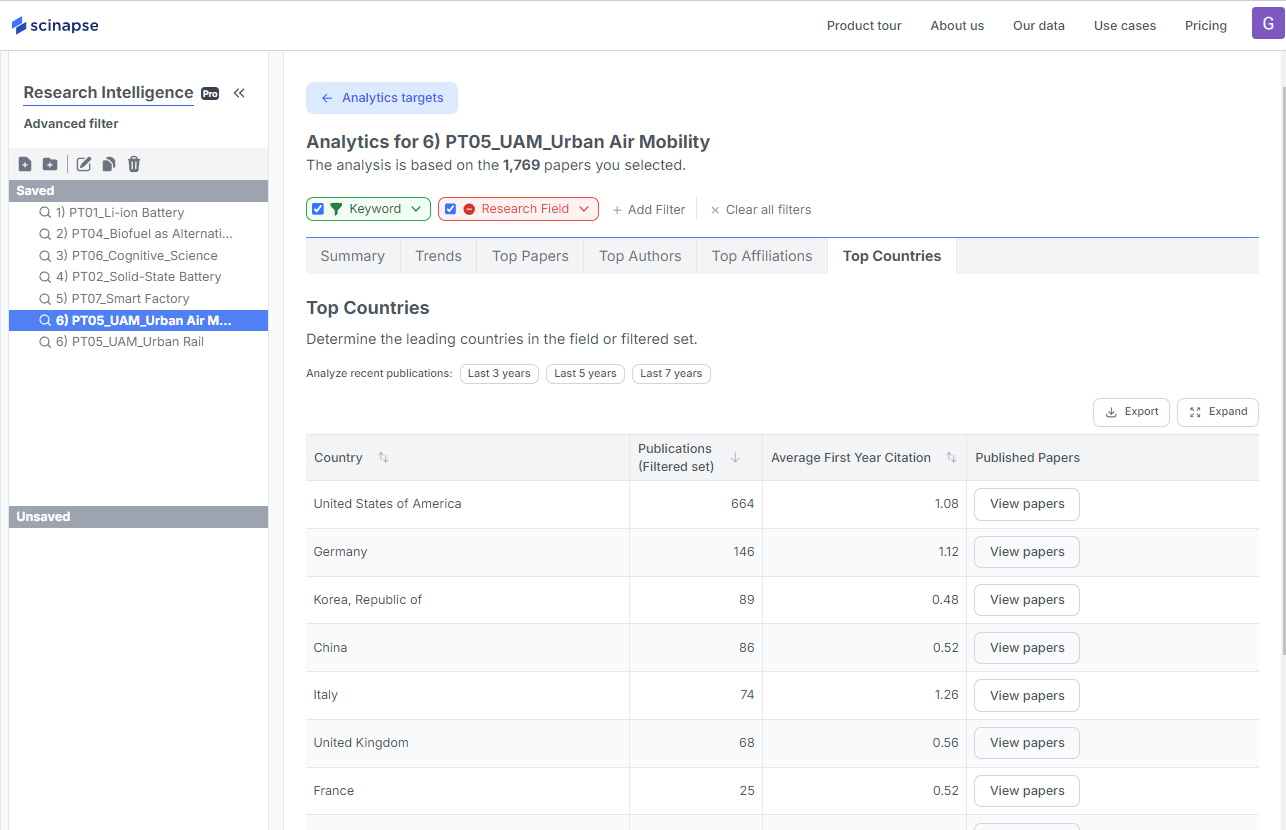Click the edit pencil icon in sidebar
The image size is (1286, 830).
pyautogui.click(x=84, y=164)
